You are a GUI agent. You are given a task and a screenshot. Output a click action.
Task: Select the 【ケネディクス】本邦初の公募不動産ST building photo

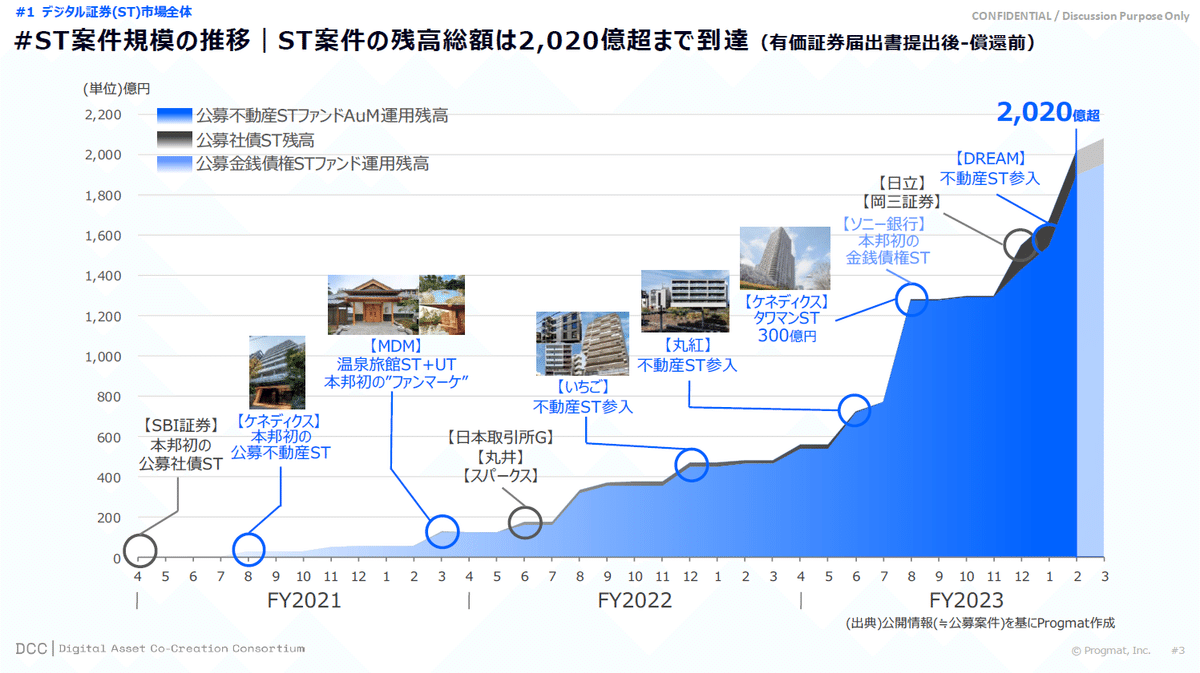click(277, 372)
